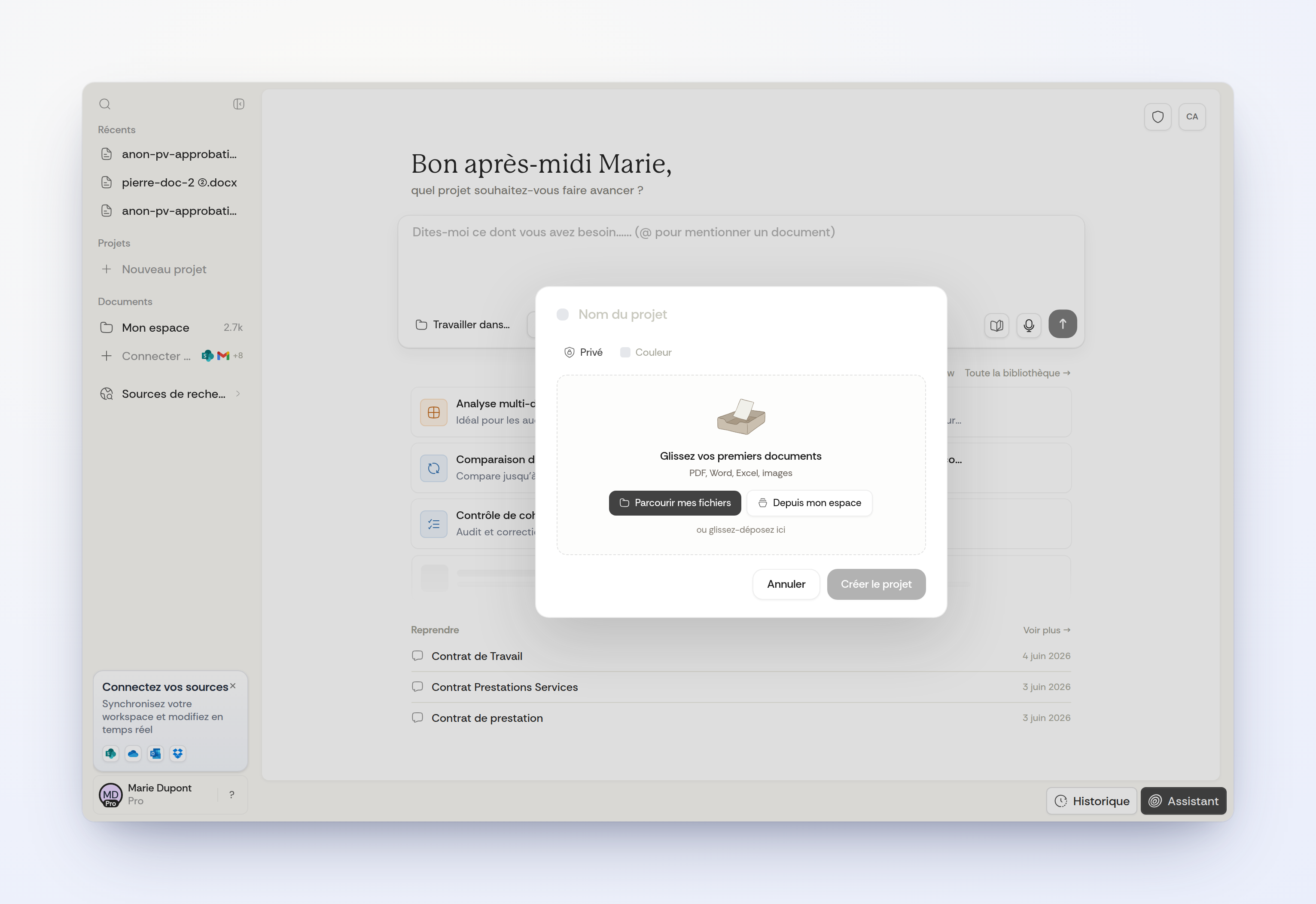
Task: Click the search magnifier icon in sidebar
Action: point(105,104)
